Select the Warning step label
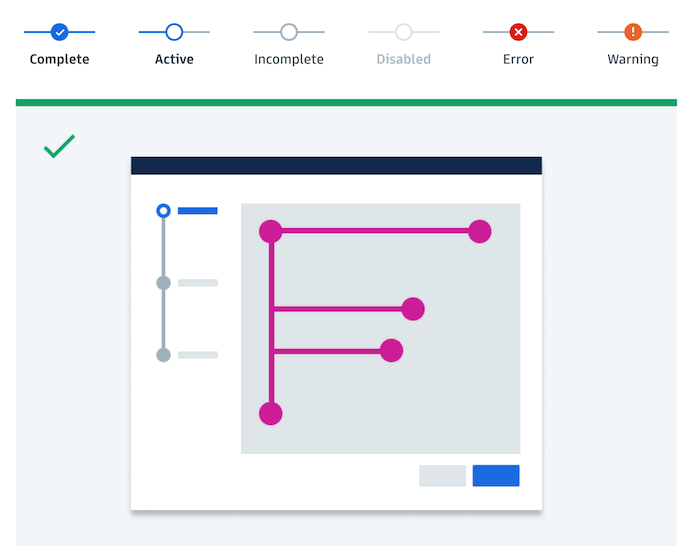The height and width of the screenshot is (560, 700). coord(633,59)
